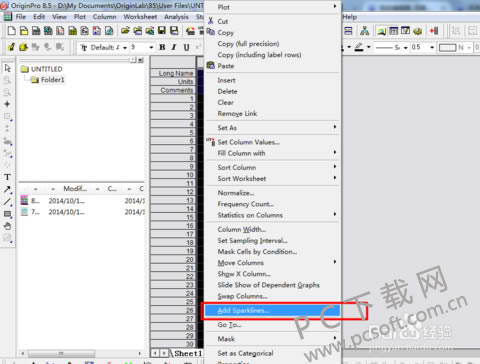
Task: Select worksheet row header 10
Action: [x=173, y=175]
